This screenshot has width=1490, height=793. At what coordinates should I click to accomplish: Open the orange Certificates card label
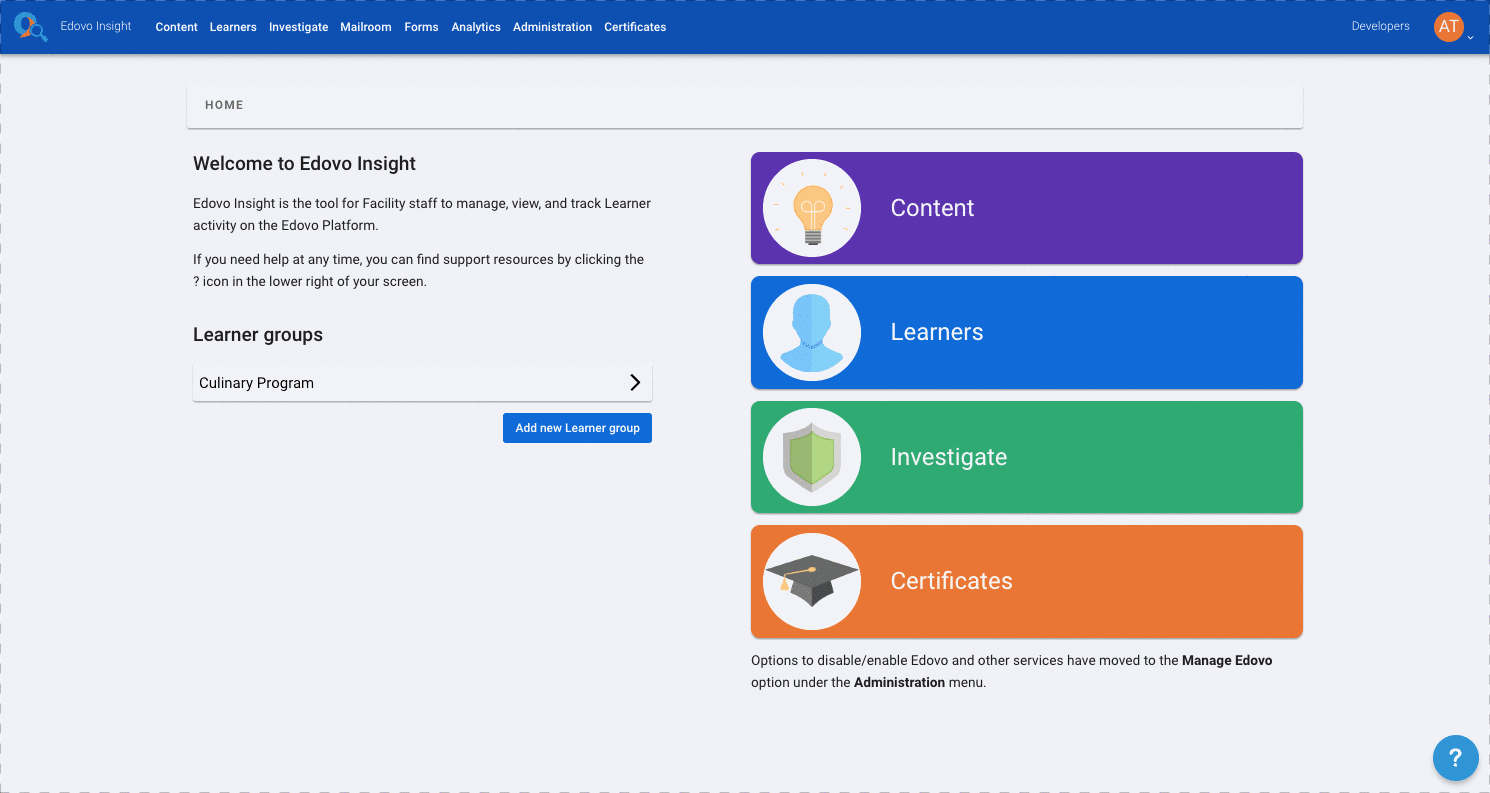click(951, 581)
